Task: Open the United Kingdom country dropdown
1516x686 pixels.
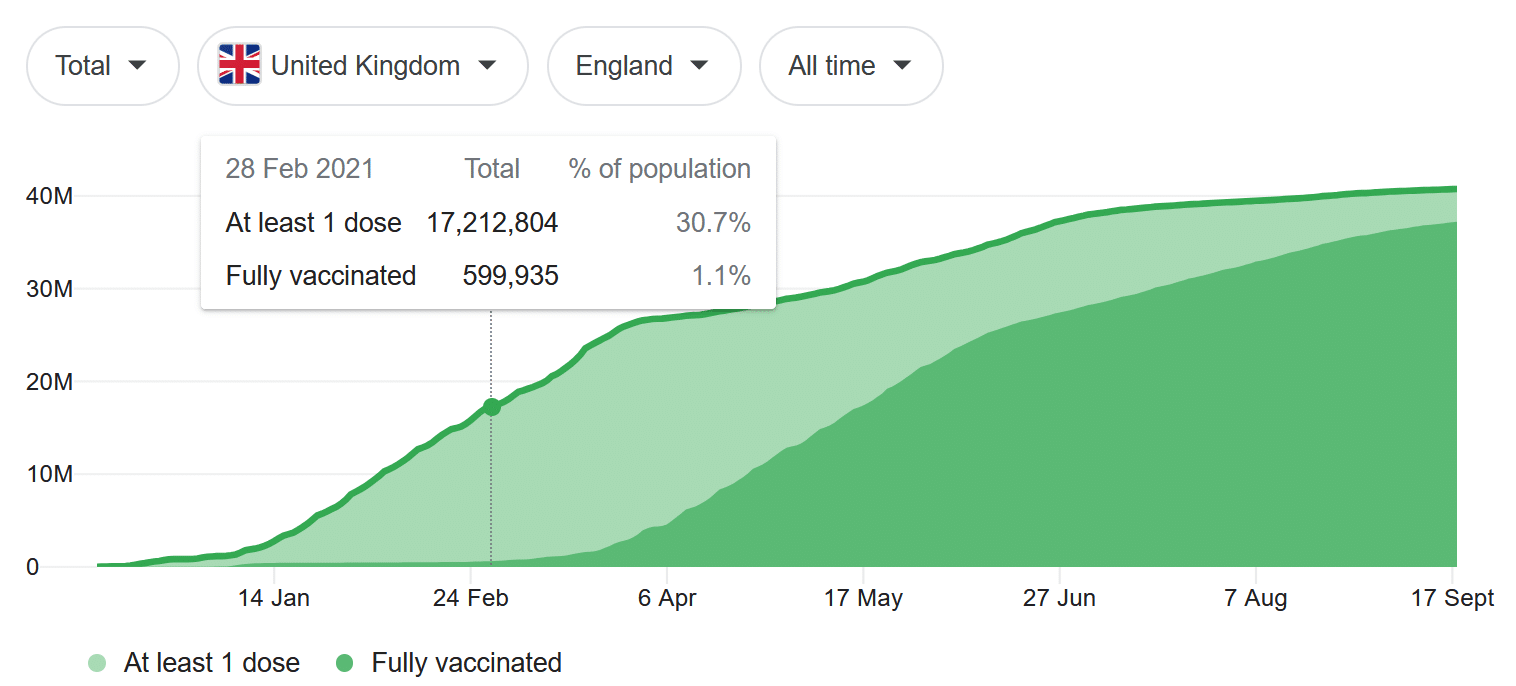Action: 362,66
